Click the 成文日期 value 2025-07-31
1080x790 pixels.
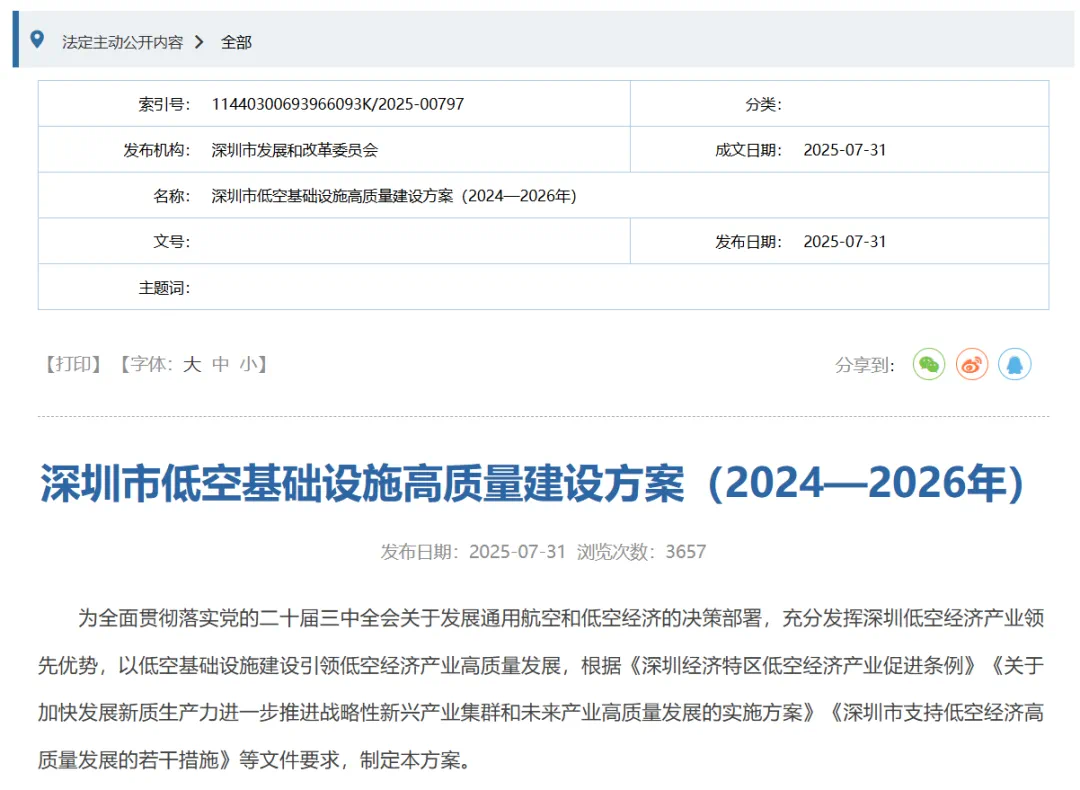pos(844,150)
